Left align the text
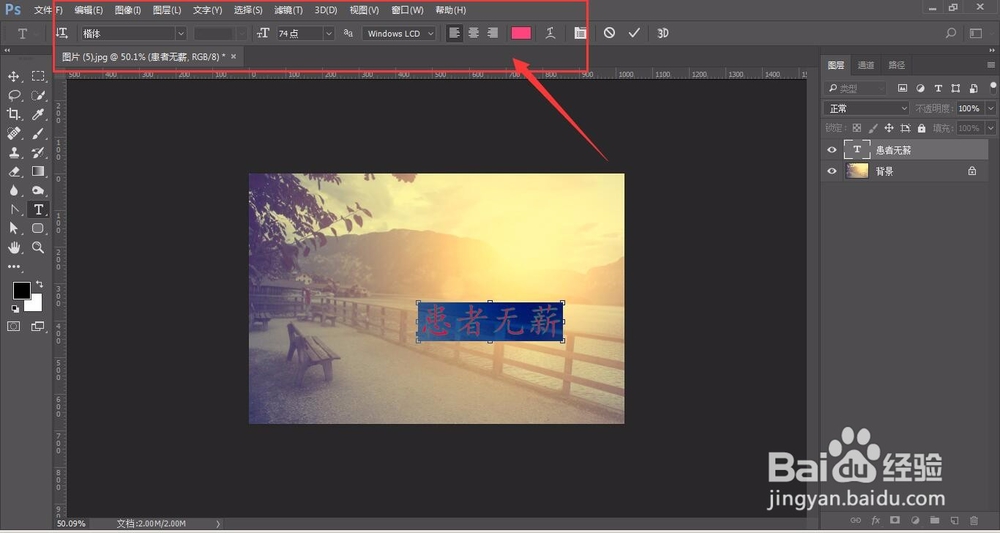1000x533 pixels. tap(454, 33)
